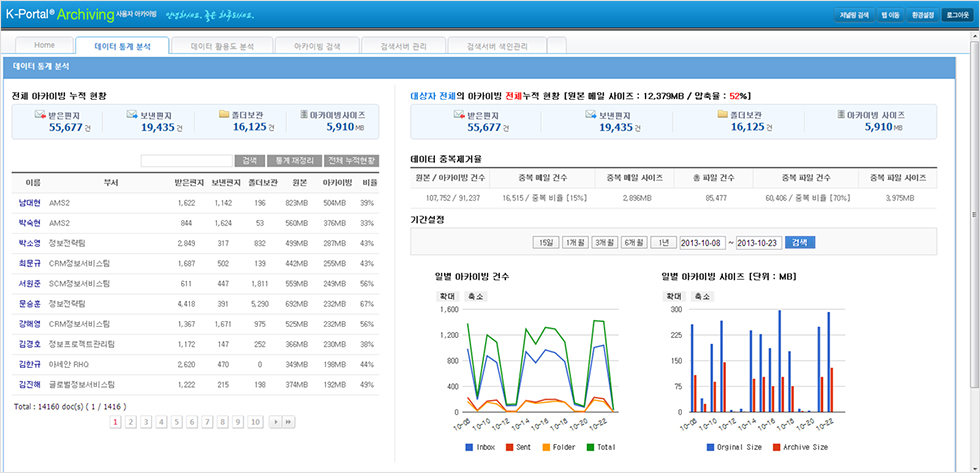
Task: Go to page 10 in pagination
Action: point(255,422)
